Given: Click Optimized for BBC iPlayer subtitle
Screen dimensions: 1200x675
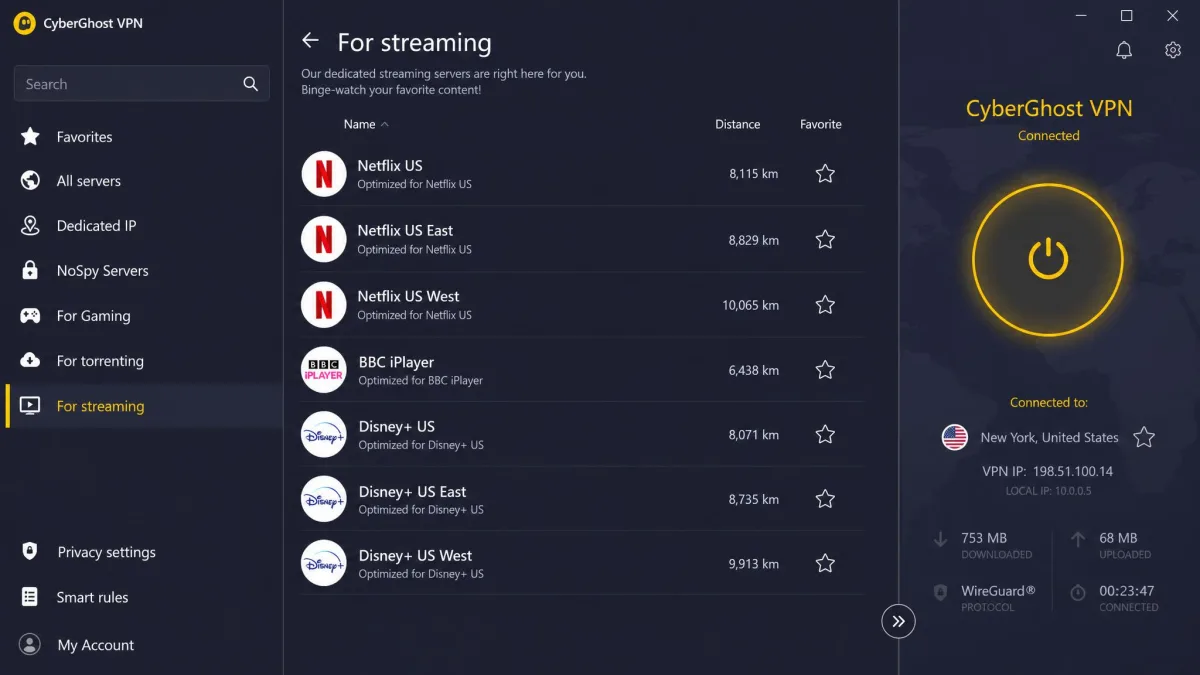Looking at the screenshot, I should click(x=420, y=381).
